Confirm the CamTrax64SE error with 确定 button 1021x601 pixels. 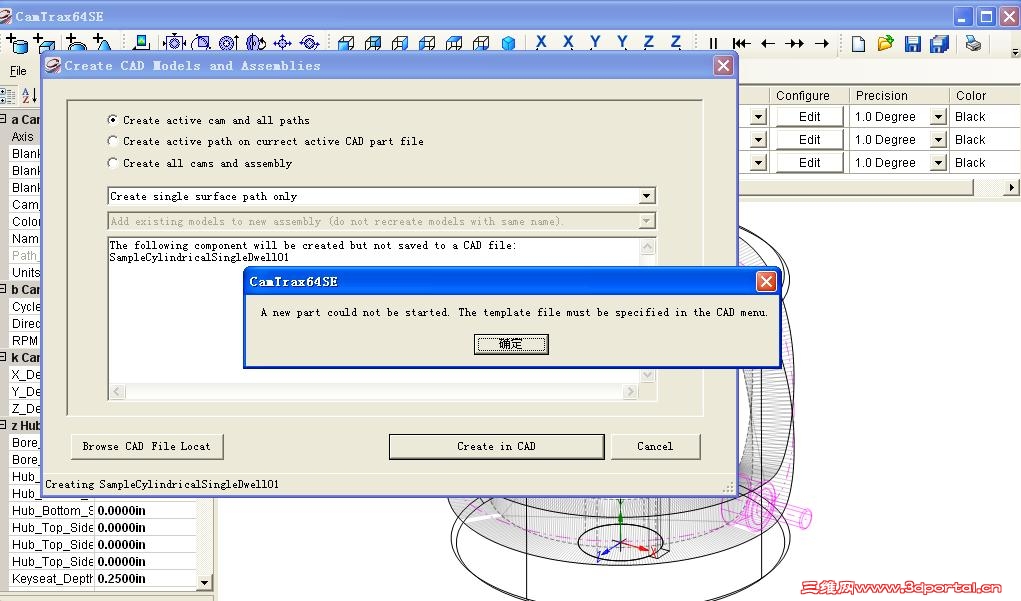tap(511, 344)
